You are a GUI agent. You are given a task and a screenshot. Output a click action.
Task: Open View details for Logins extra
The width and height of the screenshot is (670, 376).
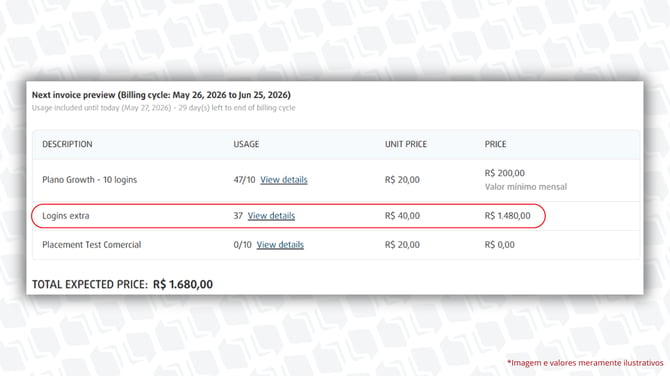pos(271,216)
